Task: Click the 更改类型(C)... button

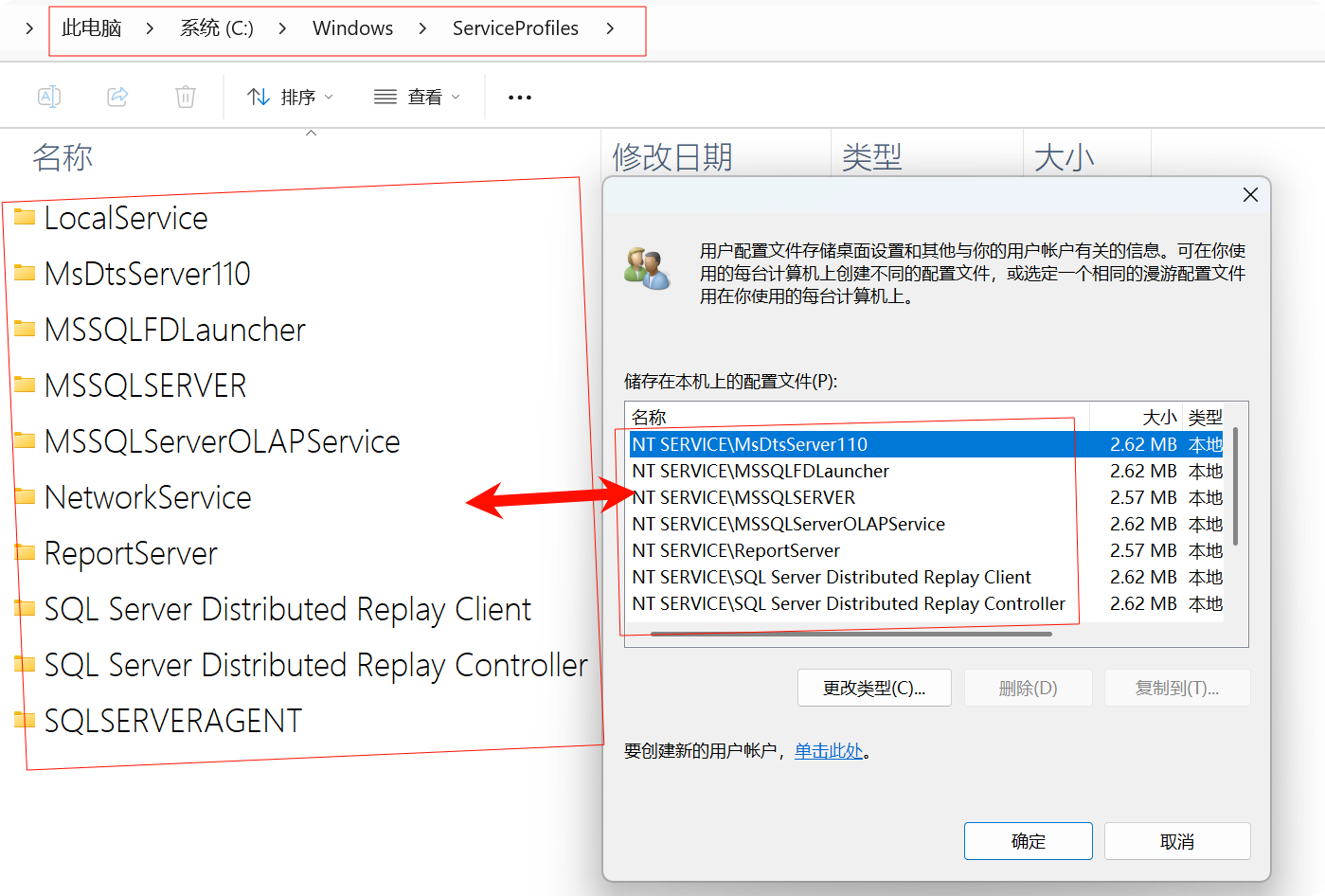Action: pos(874,688)
